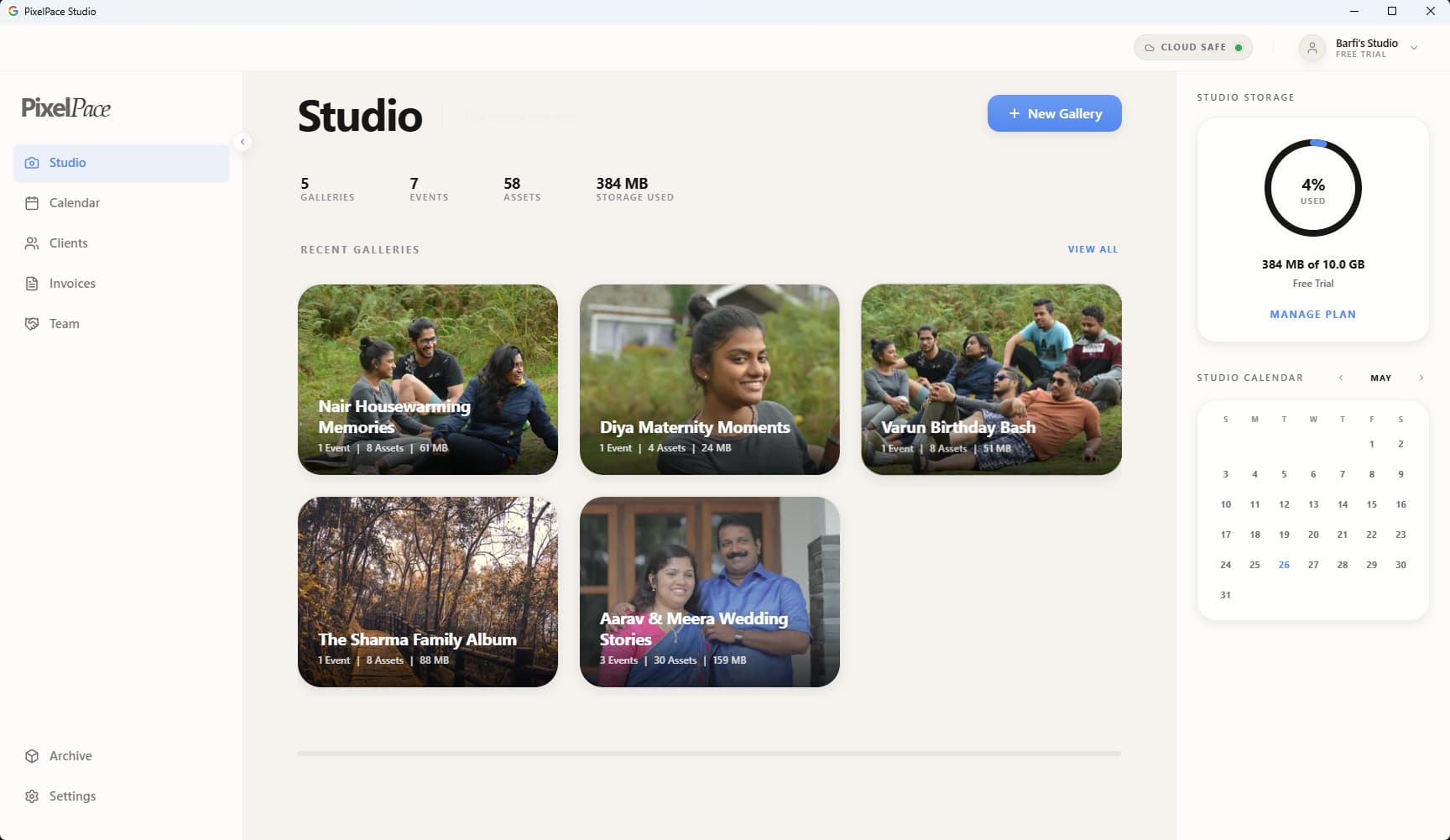Image resolution: width=1450 pixels, height=840 pixels.
Task: Open the Team section label
Action: [x=65, y=324]
